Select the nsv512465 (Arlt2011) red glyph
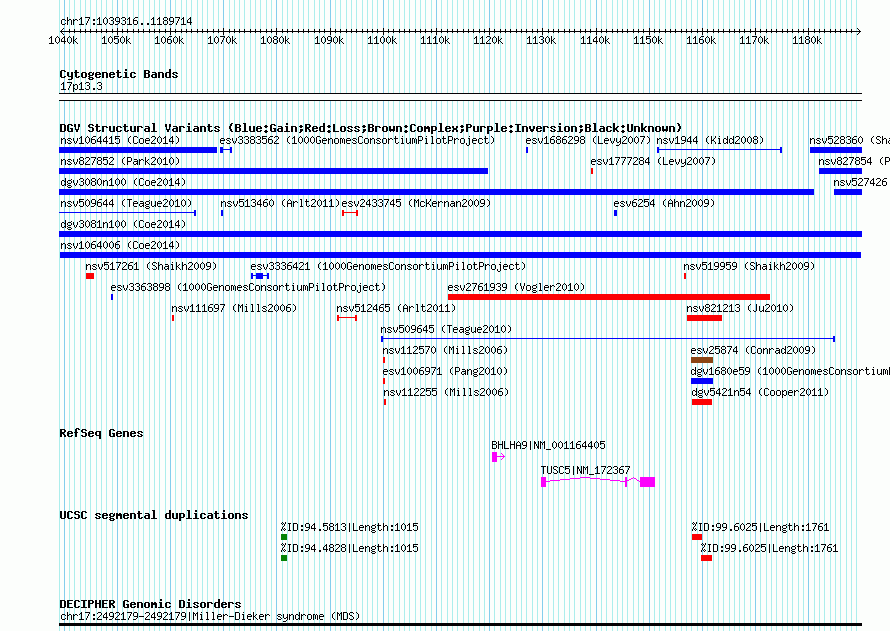 tap(347, 318)
